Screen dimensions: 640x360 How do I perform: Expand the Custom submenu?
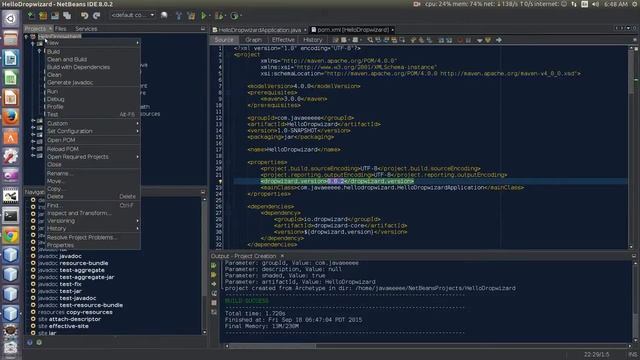93,123
